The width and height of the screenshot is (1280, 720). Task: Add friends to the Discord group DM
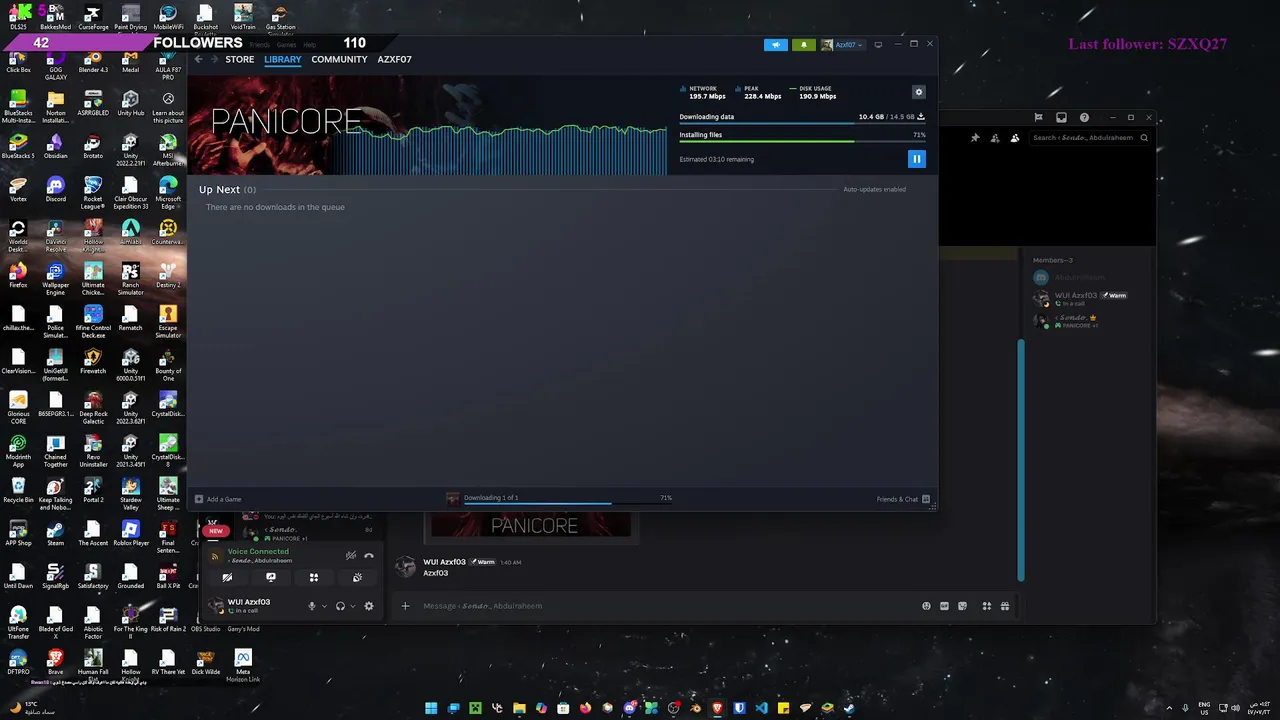pyautogui.click(x=995, y=138)
